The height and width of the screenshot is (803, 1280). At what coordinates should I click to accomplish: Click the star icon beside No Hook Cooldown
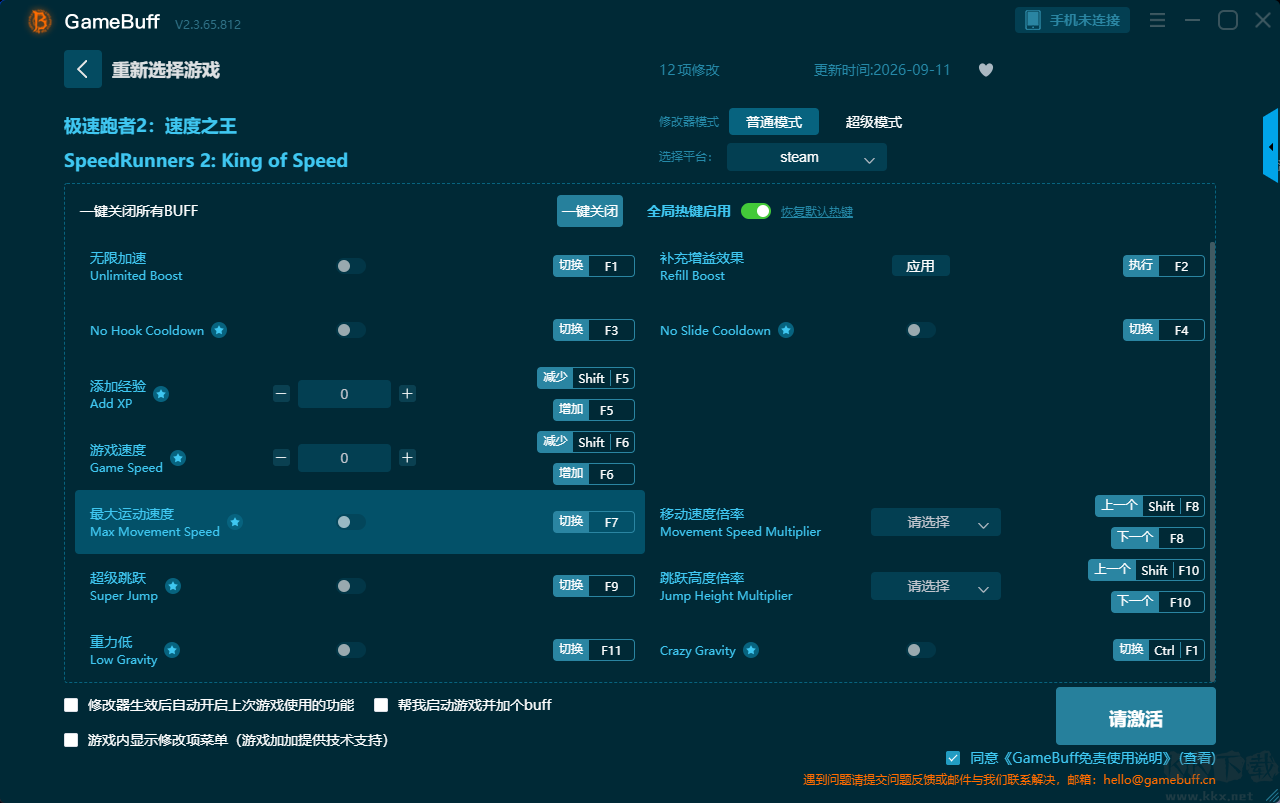[219, 330]
